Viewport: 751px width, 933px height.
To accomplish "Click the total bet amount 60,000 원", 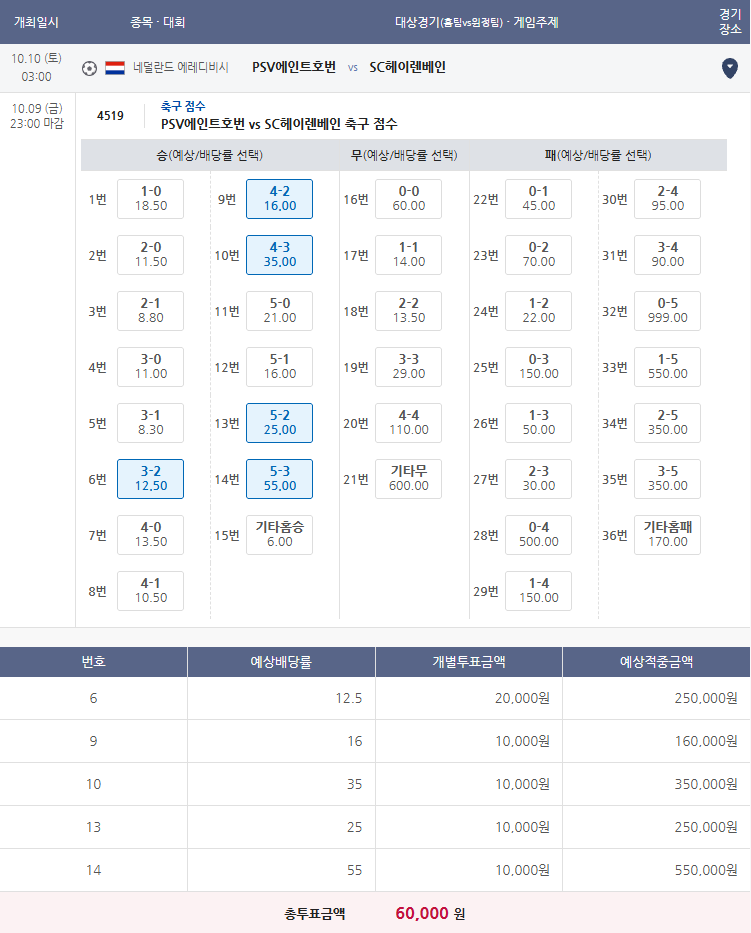I will coord(430,913).
